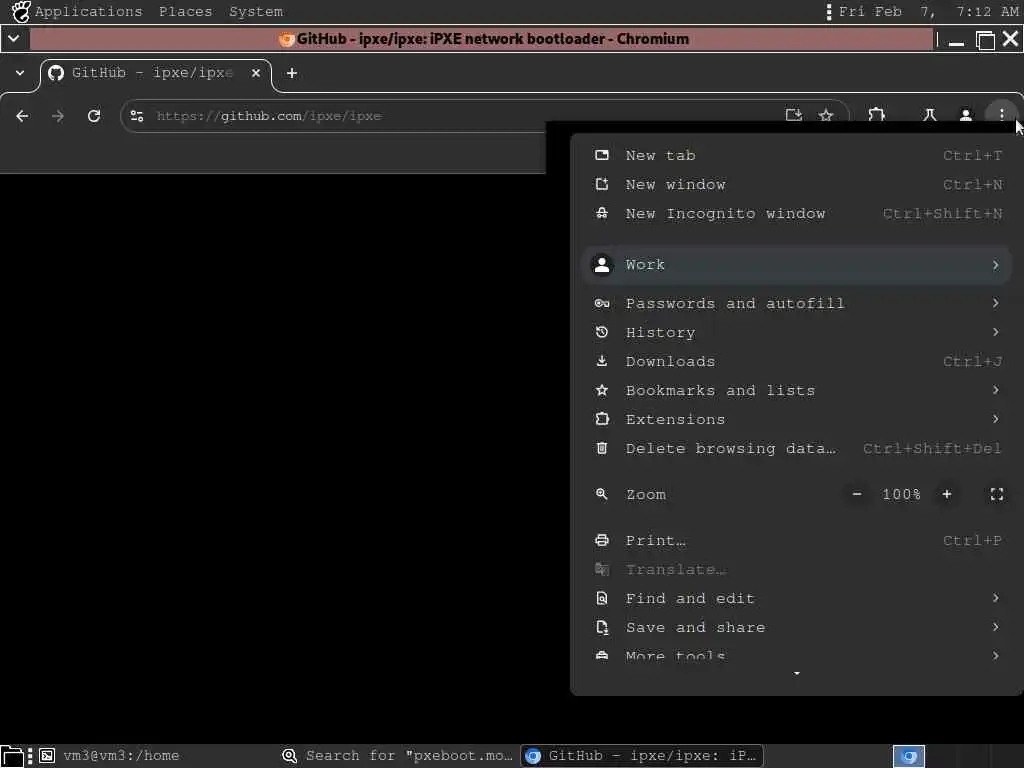Click the forward navigation arrow
Image resolution: width=1024 pixels, height=768 pixels.
tap(58, 116)
